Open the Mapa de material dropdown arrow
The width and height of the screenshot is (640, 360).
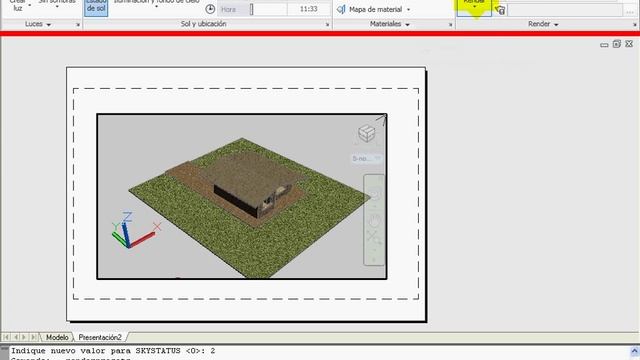[408, 10]
